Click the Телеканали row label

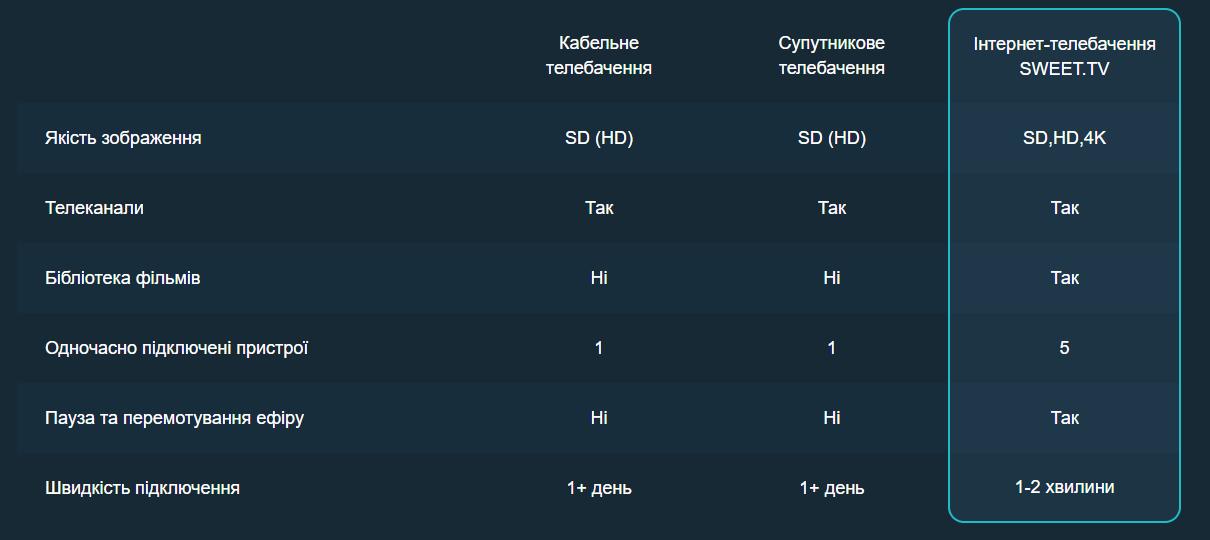pyautogui.click(x=94, y=208)
